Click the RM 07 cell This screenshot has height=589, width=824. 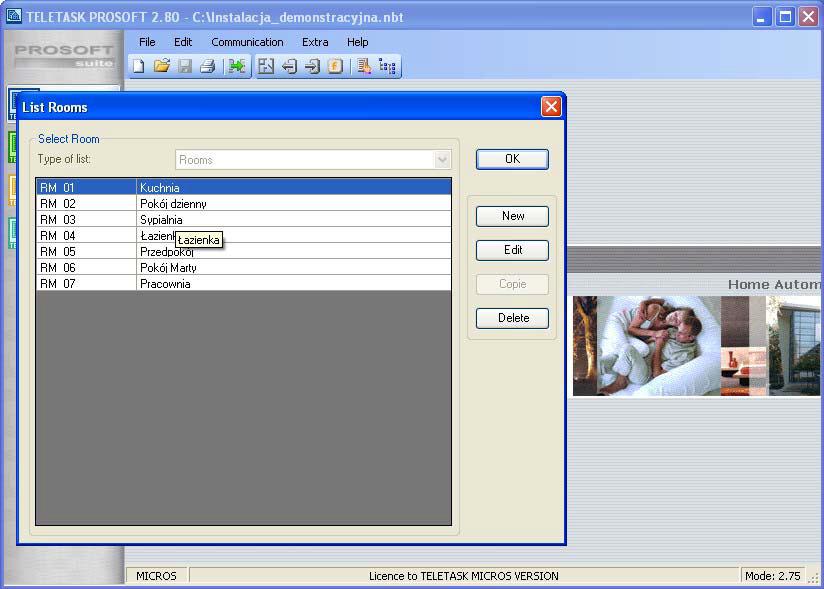coord(86,284)
